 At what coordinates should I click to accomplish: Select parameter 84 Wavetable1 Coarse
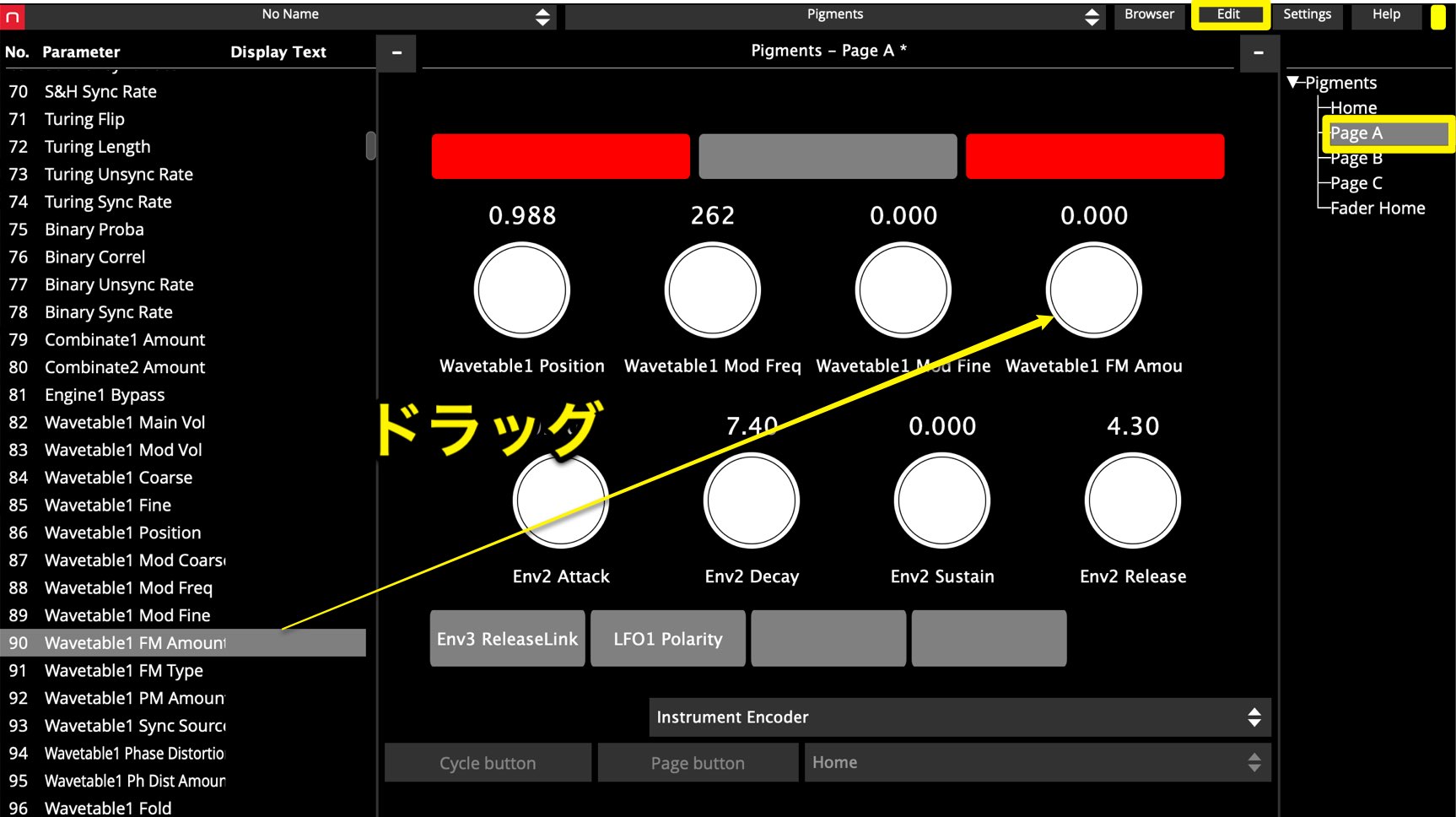coord(183,478)
